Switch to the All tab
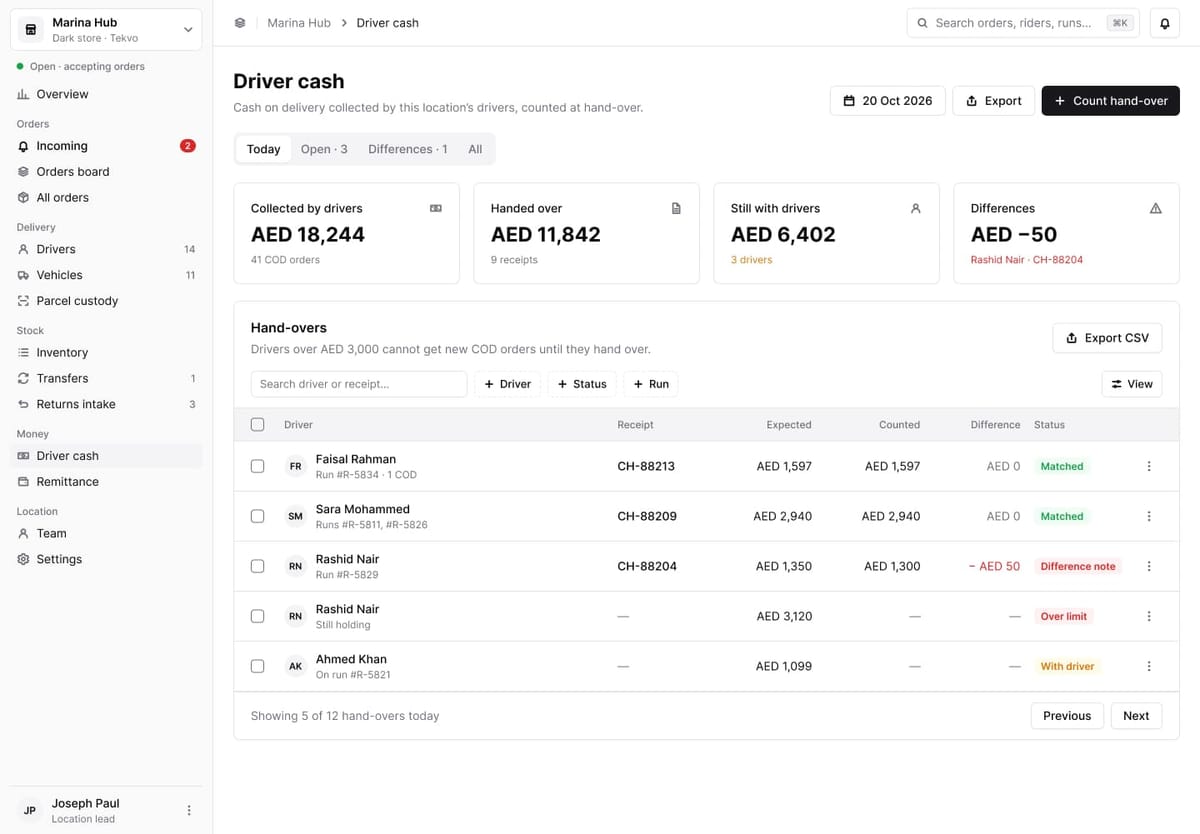1200x834 pixels. [x=475, y=149]
